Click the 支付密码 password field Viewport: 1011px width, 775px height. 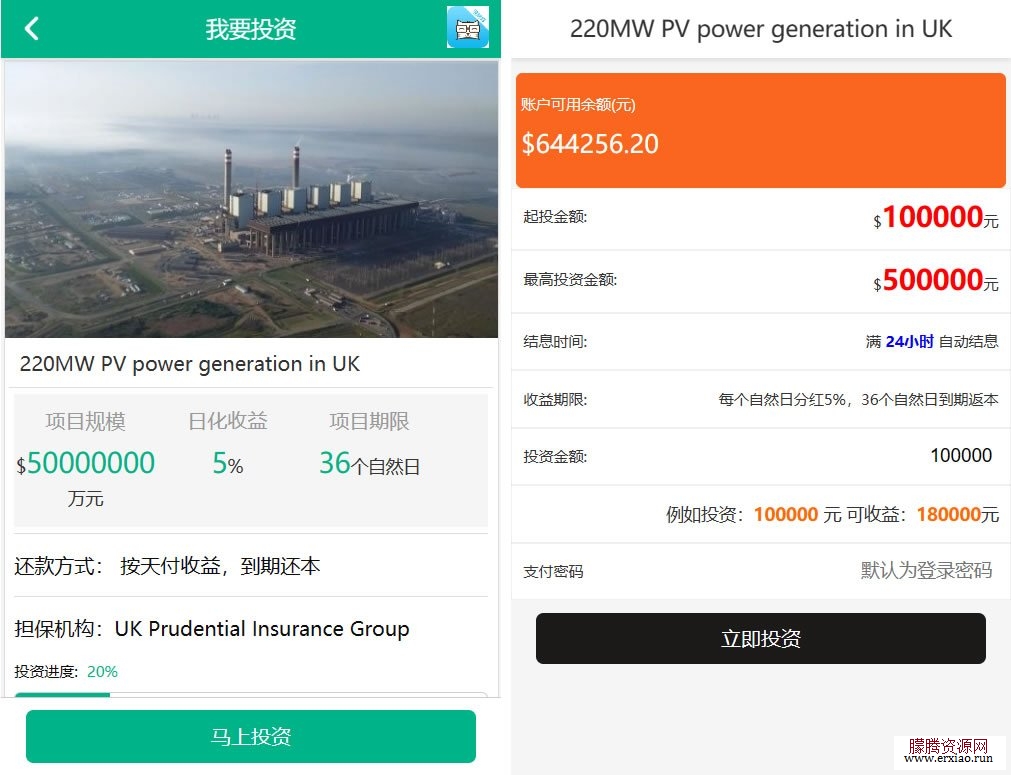[761, 571]
